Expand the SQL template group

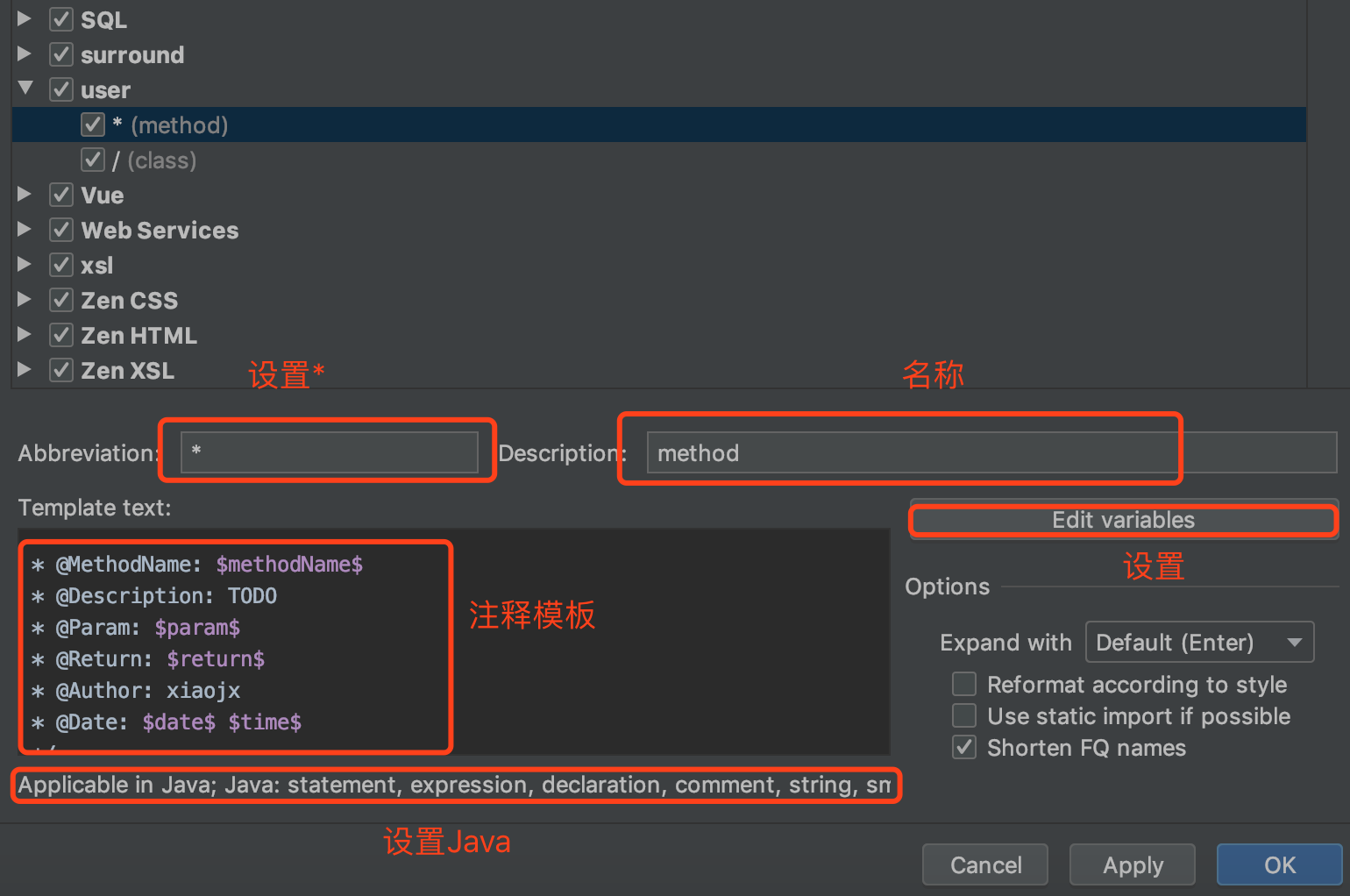25,18
